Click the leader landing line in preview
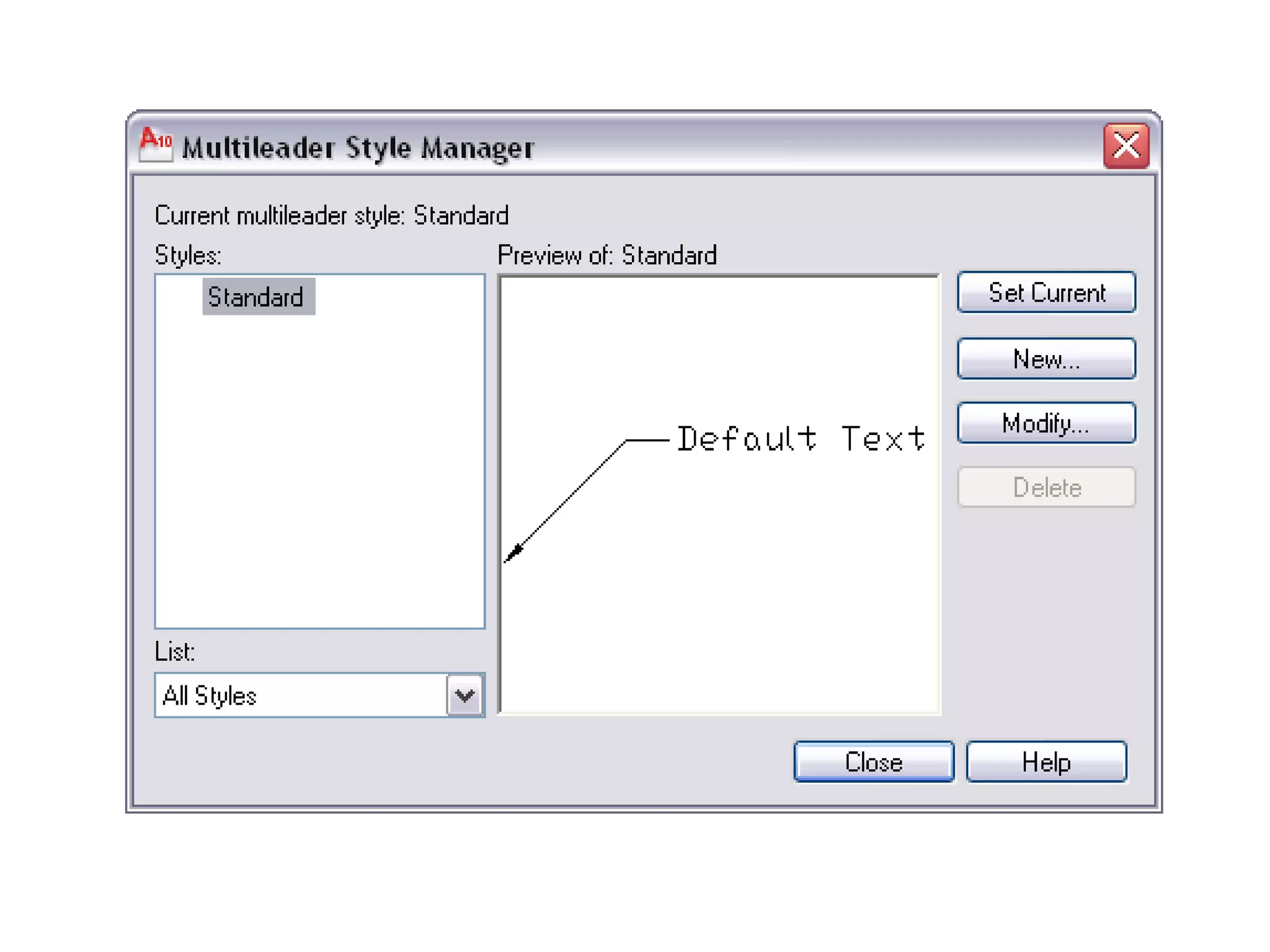This screenshot has width=1270, height=952. coord(647,440)
